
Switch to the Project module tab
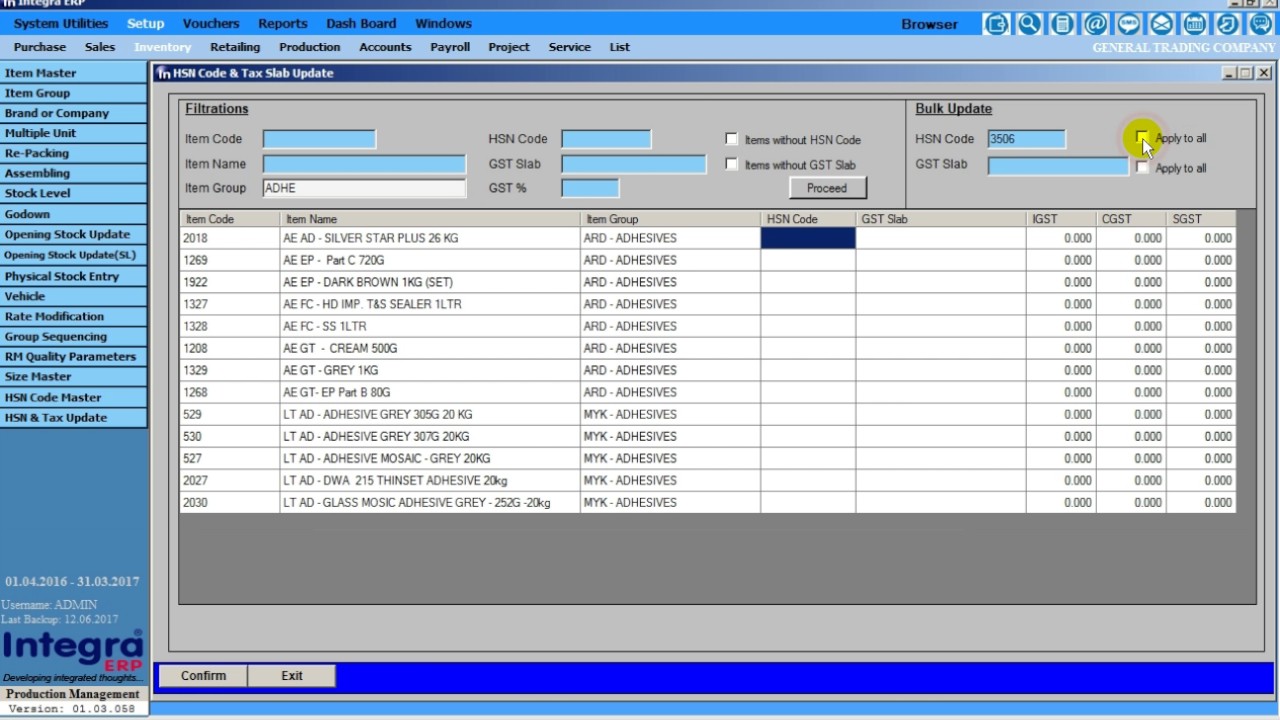(x=509, y=47)
